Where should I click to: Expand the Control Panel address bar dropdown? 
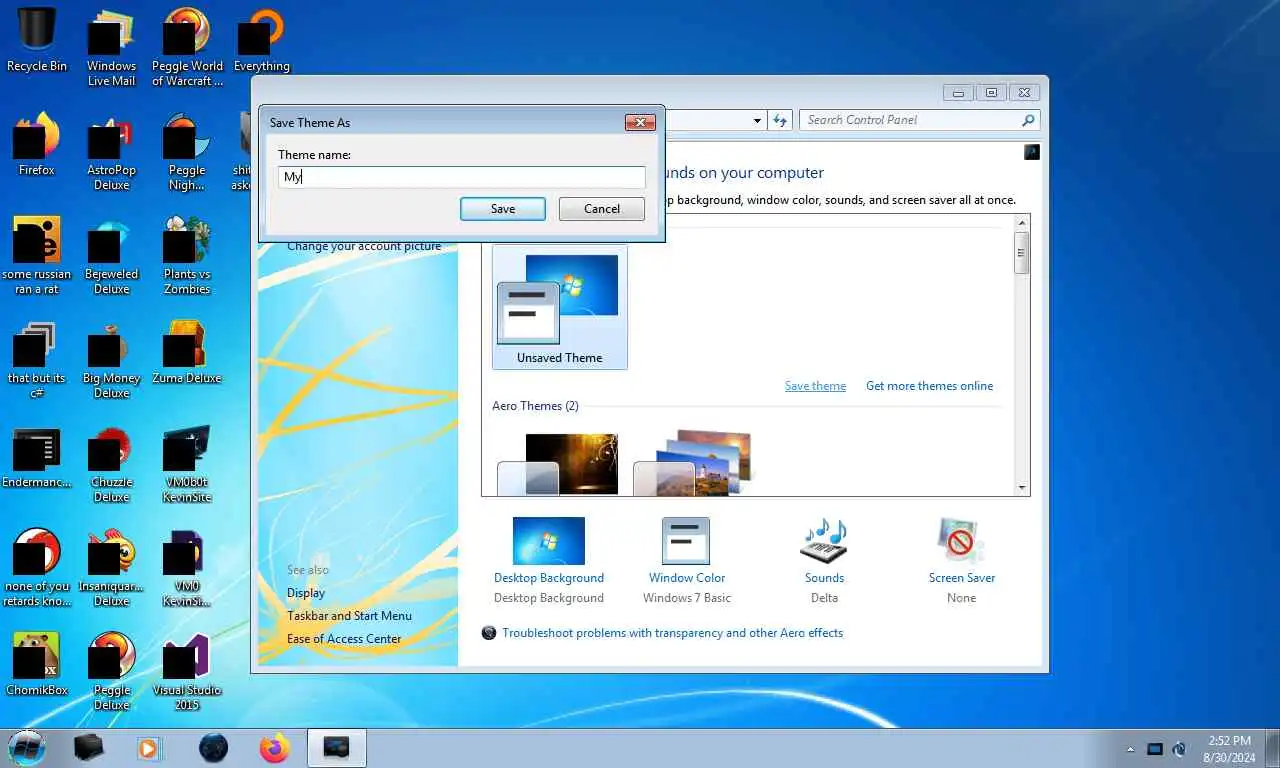point(757,120)
